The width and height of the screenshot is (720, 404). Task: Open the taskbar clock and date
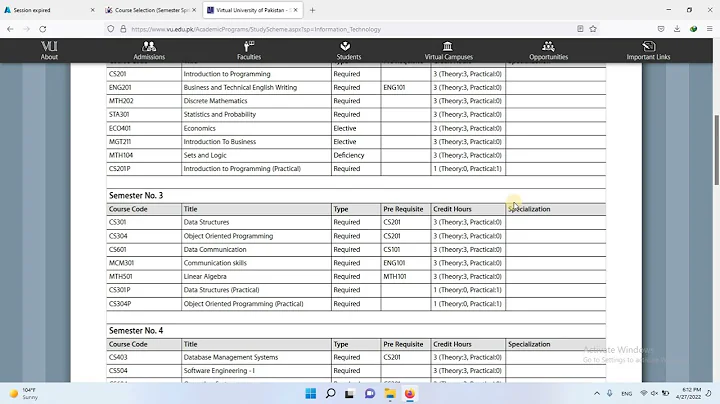pyautogui.click(x=688, y=393)
